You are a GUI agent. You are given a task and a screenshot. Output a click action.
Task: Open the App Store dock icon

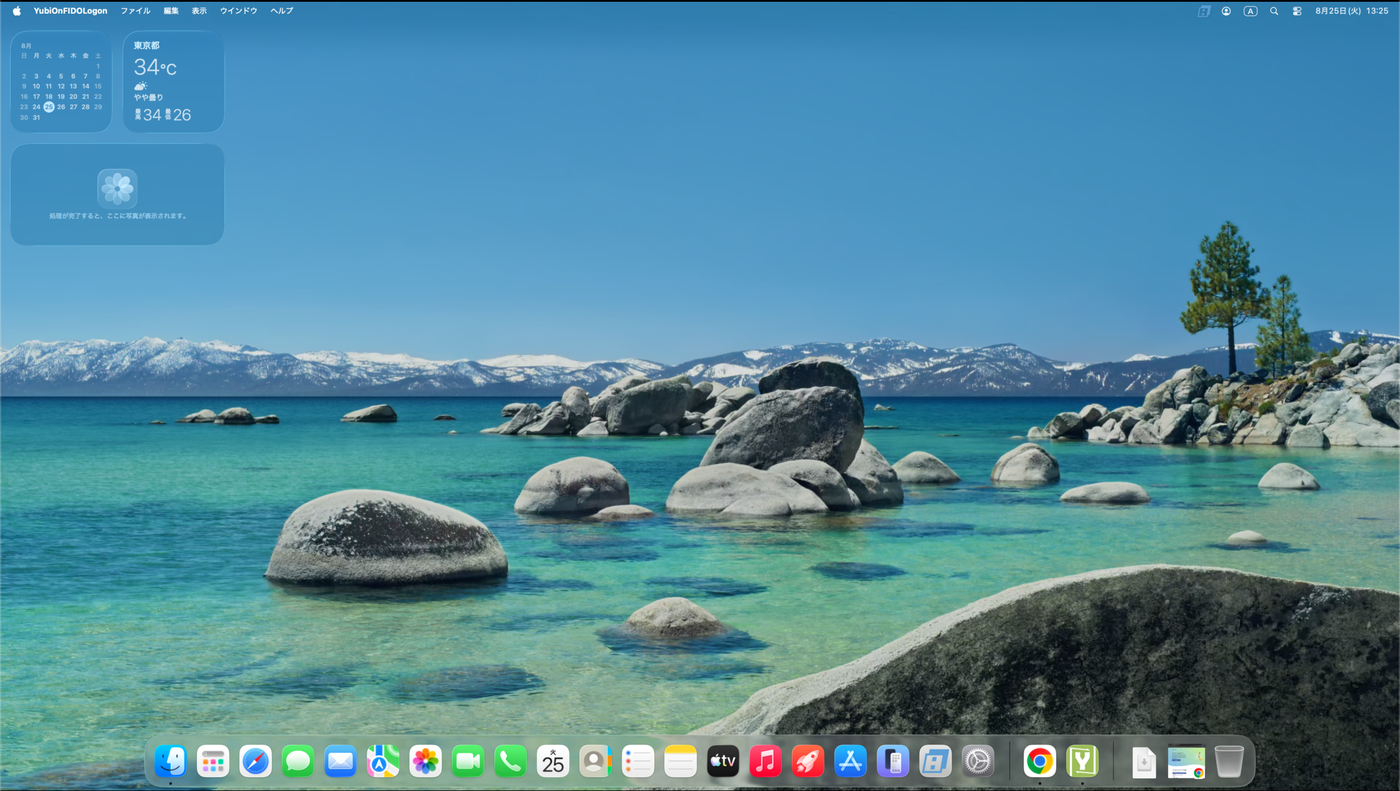(850, 762)
